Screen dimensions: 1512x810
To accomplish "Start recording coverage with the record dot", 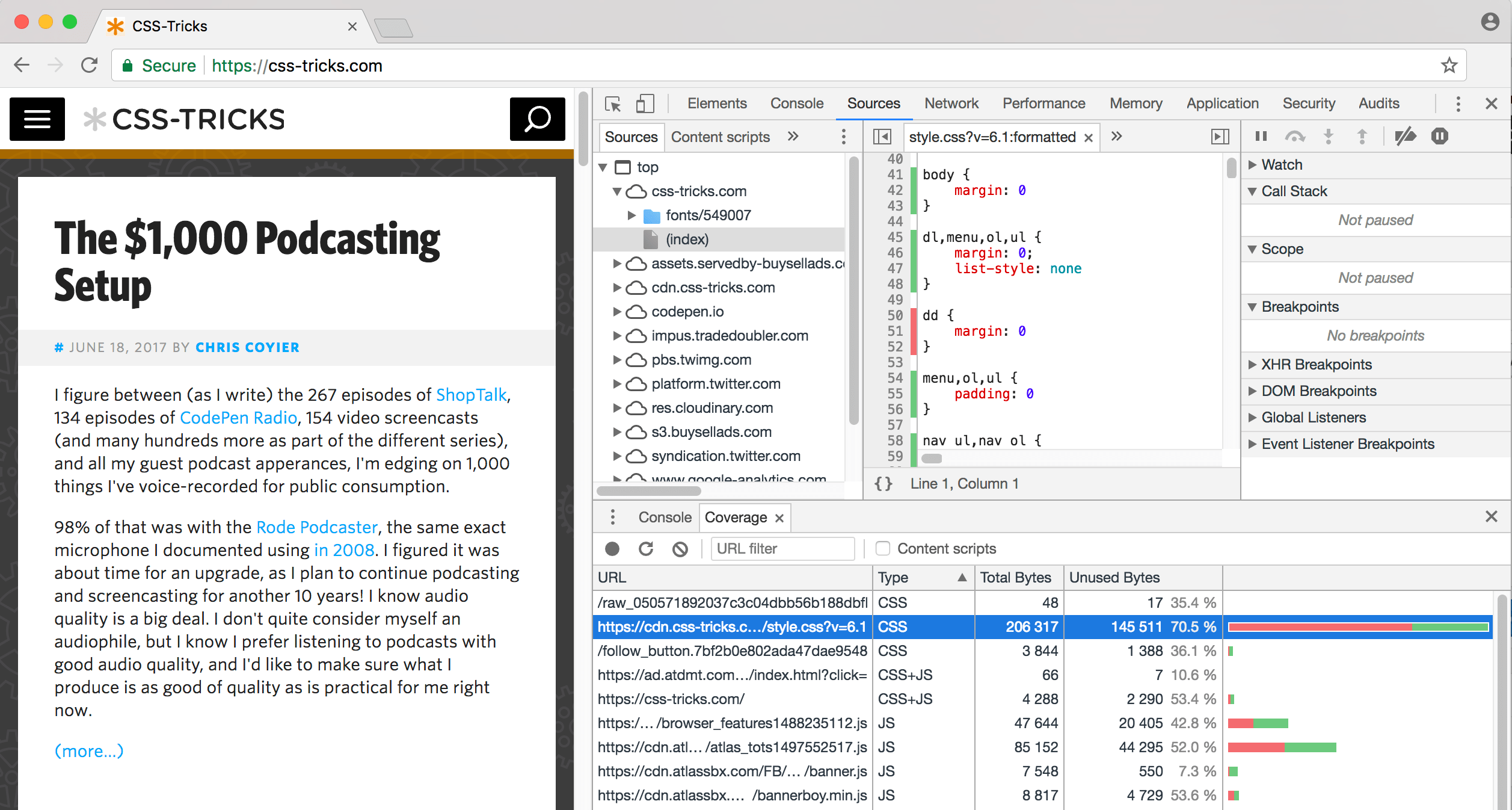I will (x=612, y=549).
